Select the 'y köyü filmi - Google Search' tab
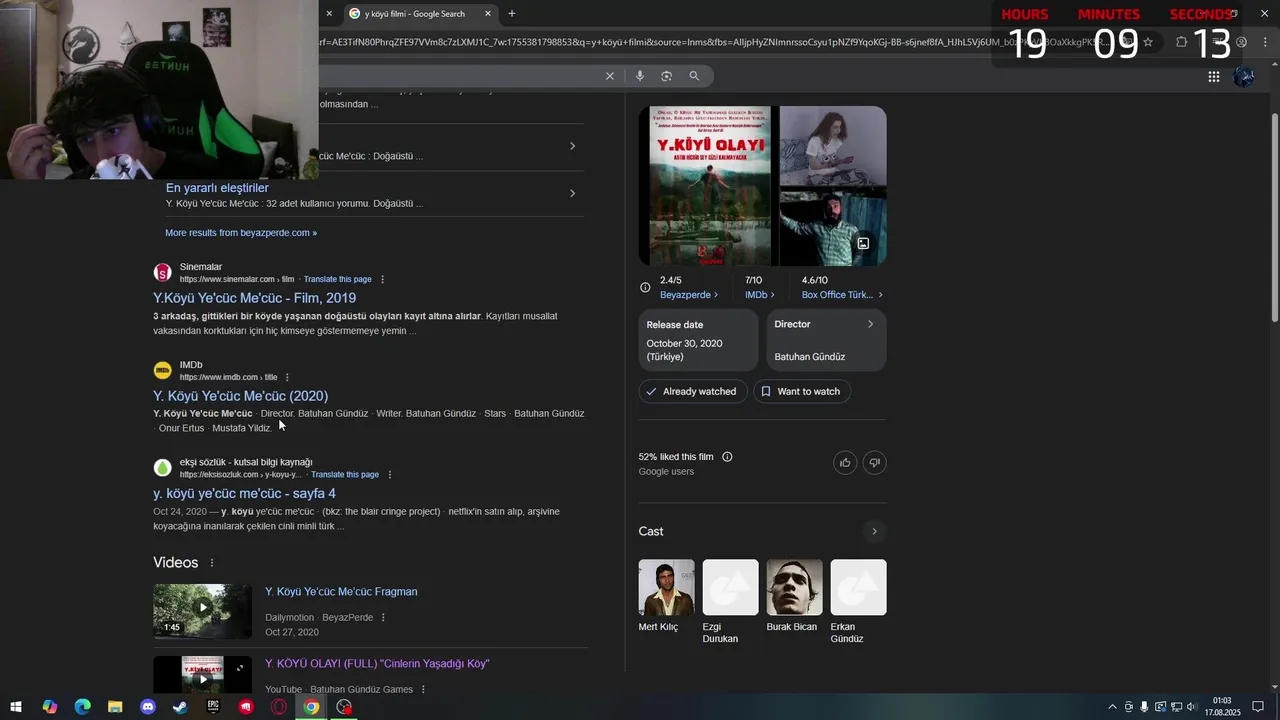This screenshot has width=1280, height=720. click(x=420, y=13)
